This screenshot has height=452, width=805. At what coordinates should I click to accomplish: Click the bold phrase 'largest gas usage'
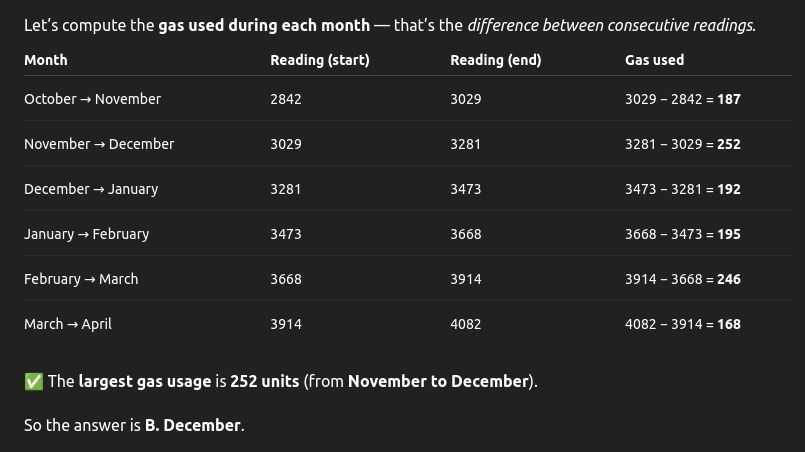pyautogui.click(x=144, y=381)
